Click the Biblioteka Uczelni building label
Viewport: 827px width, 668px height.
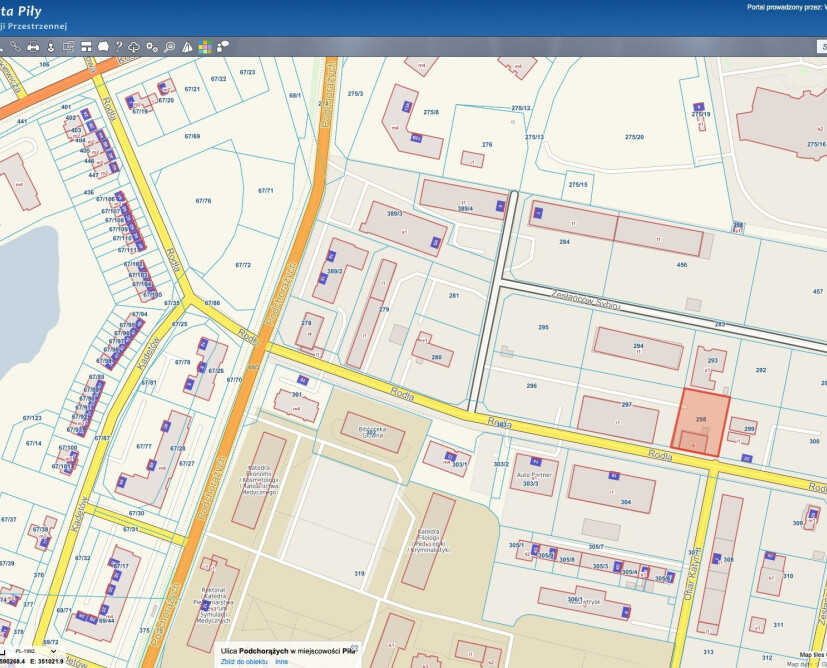[372, 430]
